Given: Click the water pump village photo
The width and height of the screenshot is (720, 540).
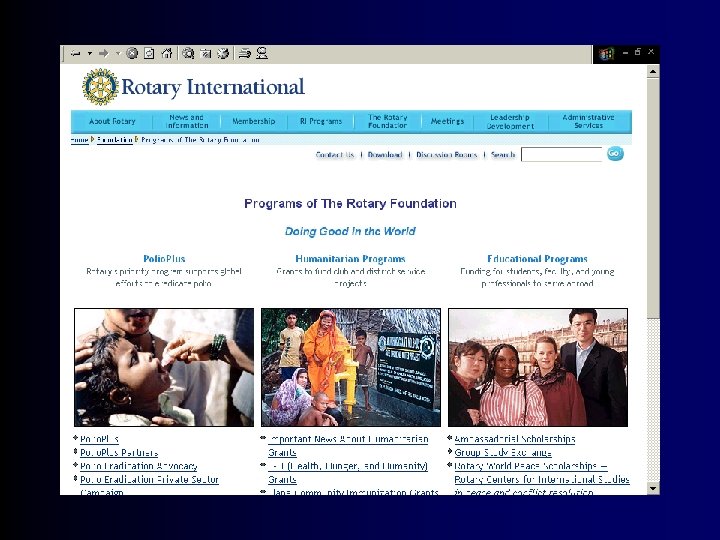Looking at the screenshot, I should [351, 367].
